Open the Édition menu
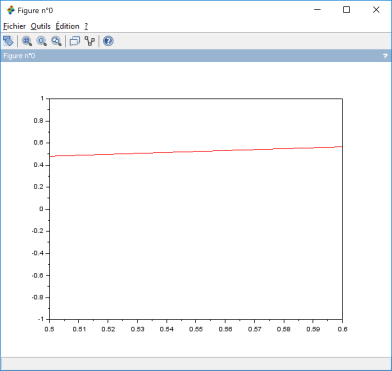This screenshot has width=392, height=371. click(68, 26)
